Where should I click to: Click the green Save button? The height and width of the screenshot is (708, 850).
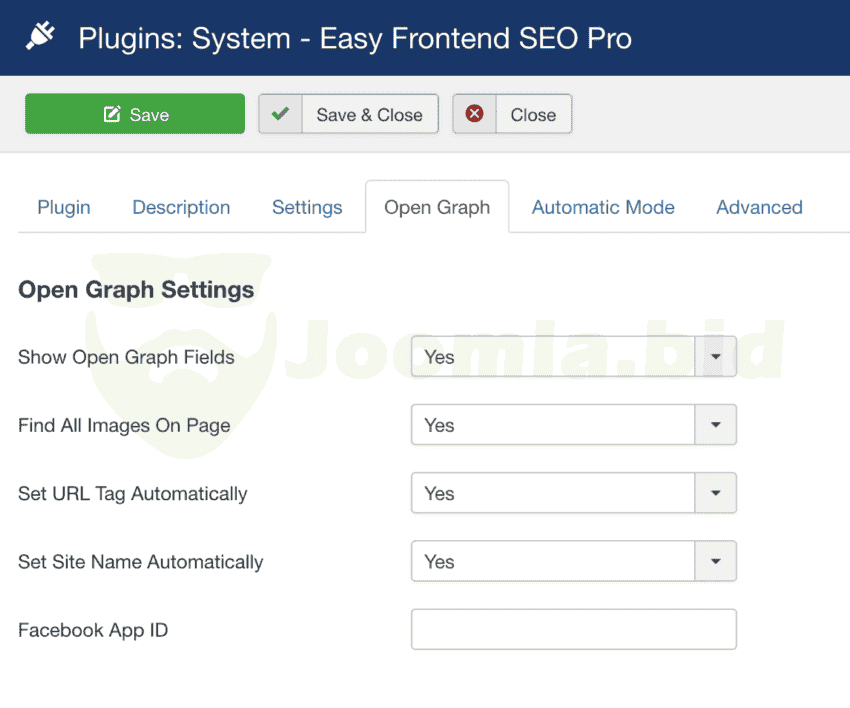click(135, 114)
